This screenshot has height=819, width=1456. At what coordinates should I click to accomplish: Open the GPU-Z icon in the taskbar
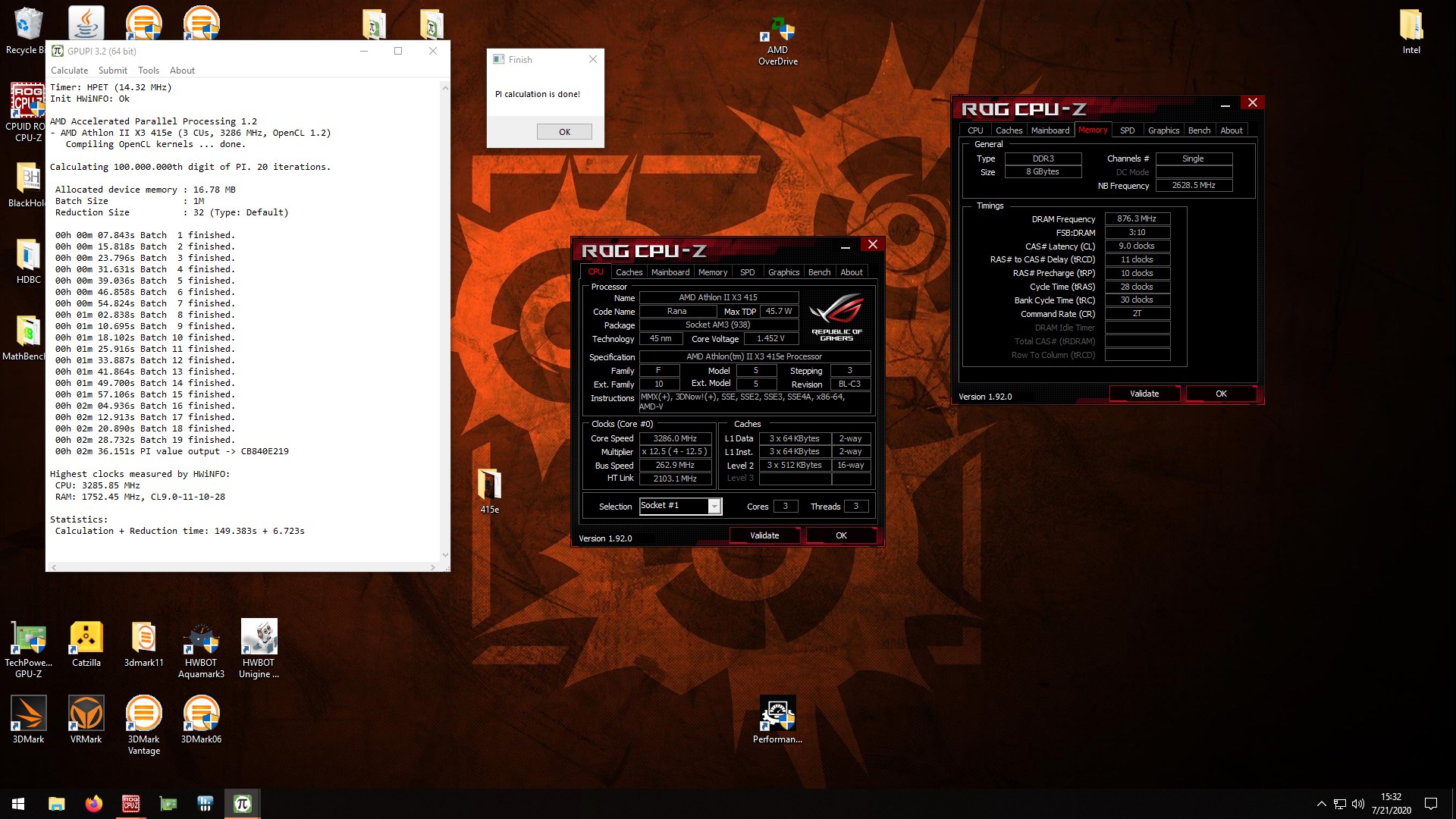click(x=168, y=804)
